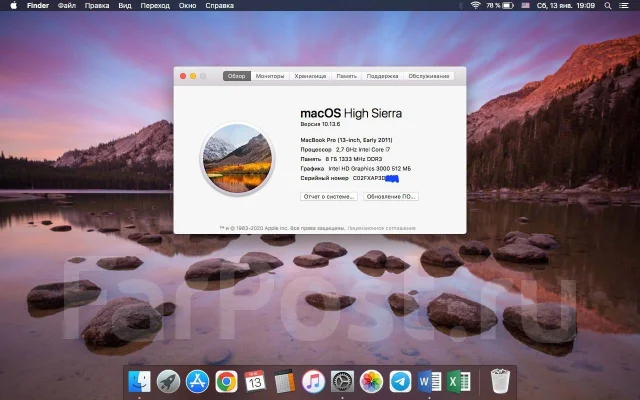Open Spotlight search magnifier
This screenshot has width=640, height=400.
click(x=608, y=6)
